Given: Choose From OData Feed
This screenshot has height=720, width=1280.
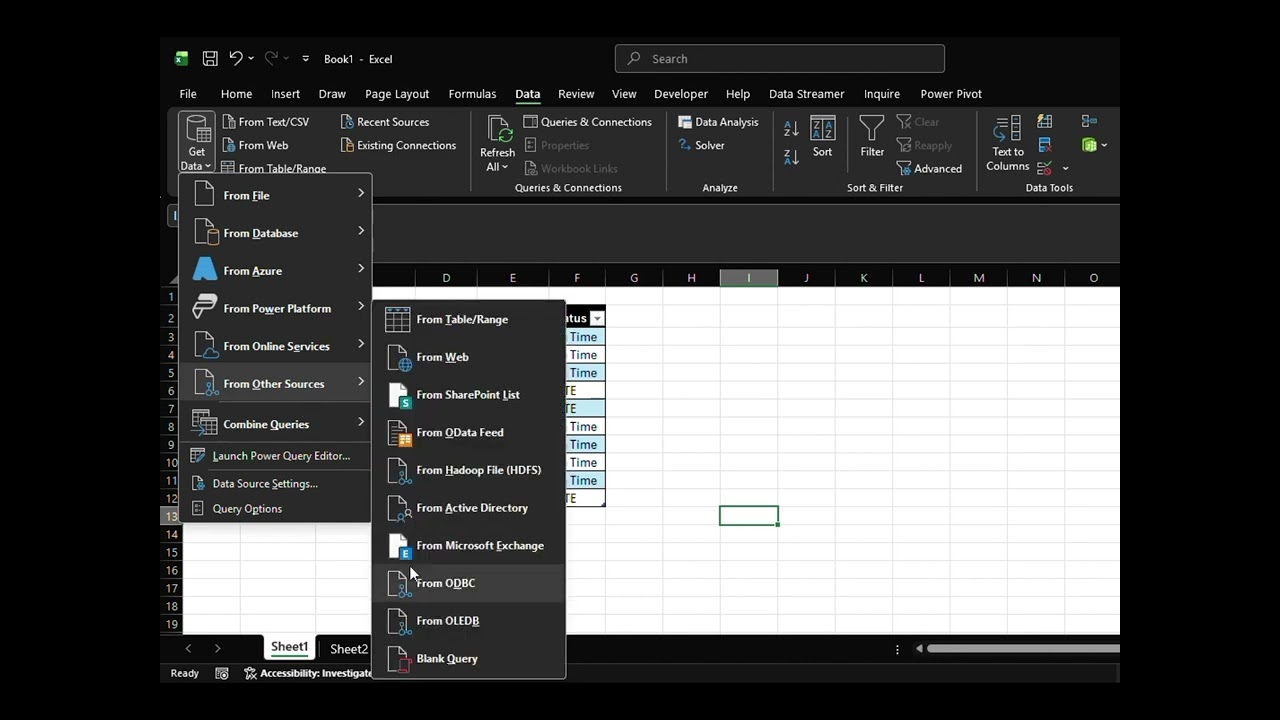Looking at the screenshot, I should tap(469, 432).
